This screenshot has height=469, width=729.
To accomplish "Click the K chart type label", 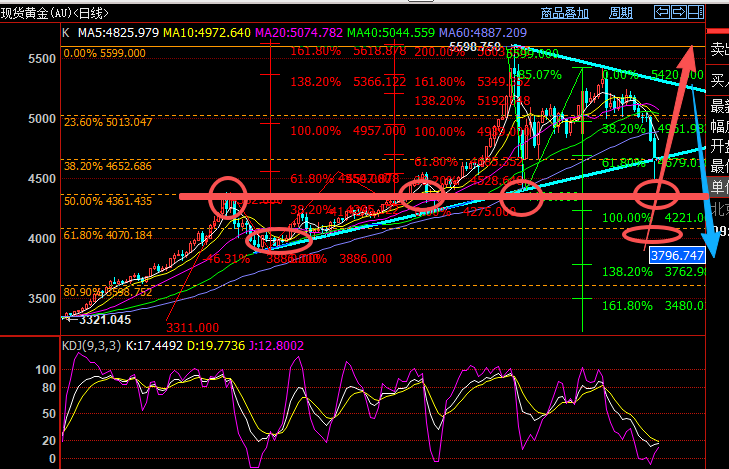I will (65, 32).
